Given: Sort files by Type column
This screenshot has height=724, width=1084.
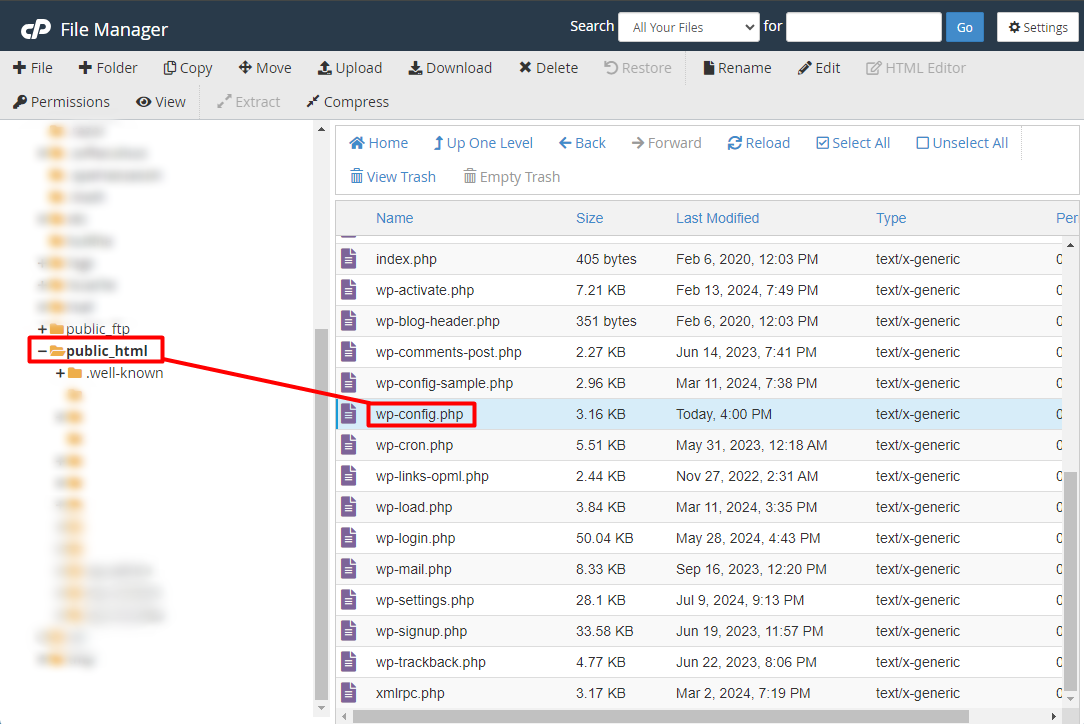Looking at the screenshot, I should [891, 219].
